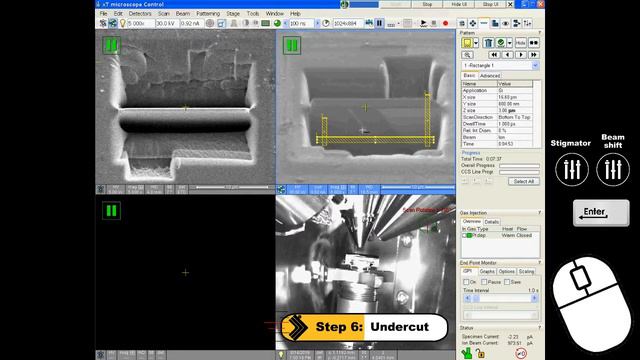Image resolution: width=640 pixels, height=360 pixels.
Task: Click the red record button in toolbar
Action: (x=445, y=23)
